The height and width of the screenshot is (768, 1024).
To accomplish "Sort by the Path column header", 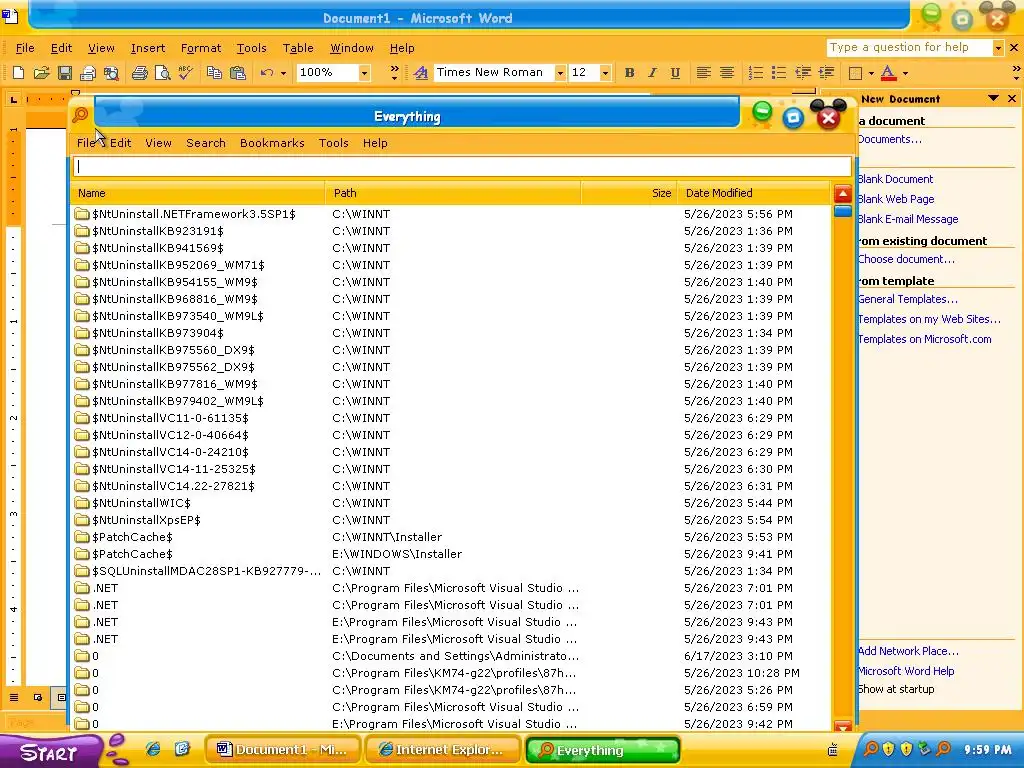I will 453,193.
